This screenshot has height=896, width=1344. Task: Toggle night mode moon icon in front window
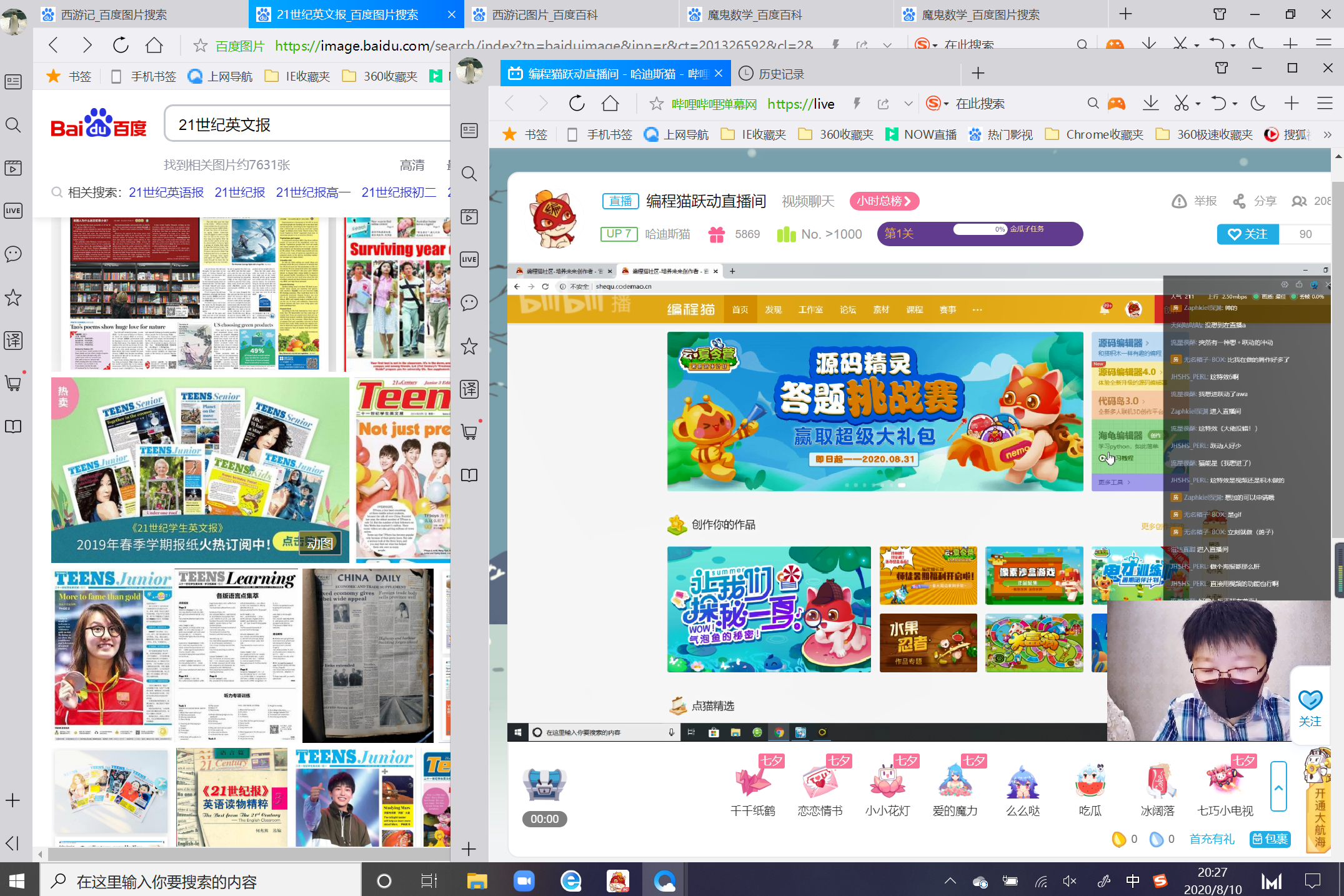[x=1258, y=104]
